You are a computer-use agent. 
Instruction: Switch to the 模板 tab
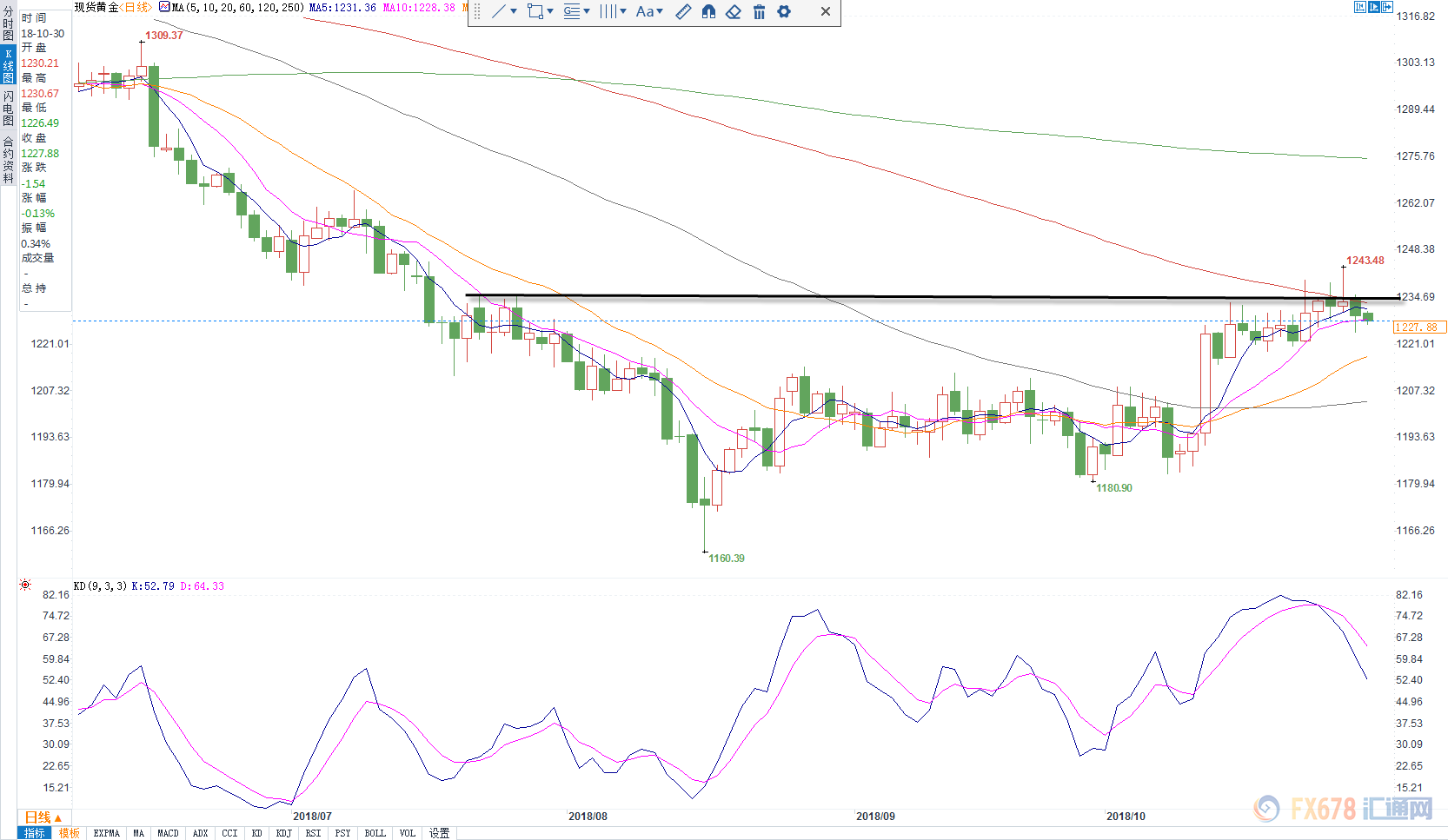coord(69,833)
